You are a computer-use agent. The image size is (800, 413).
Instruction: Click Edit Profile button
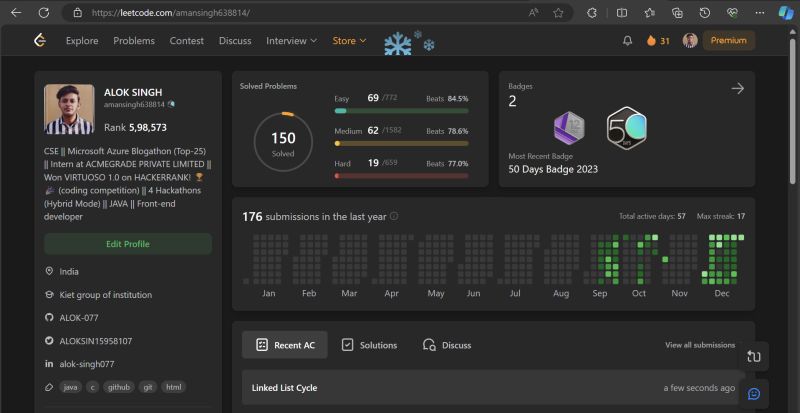(128, 244)
